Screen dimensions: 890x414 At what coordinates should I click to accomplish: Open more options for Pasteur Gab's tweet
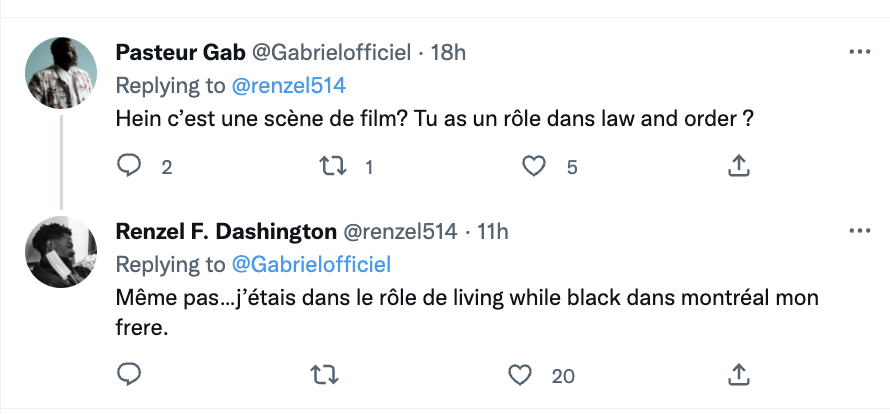pyautogui.click(x=858, y=51)
